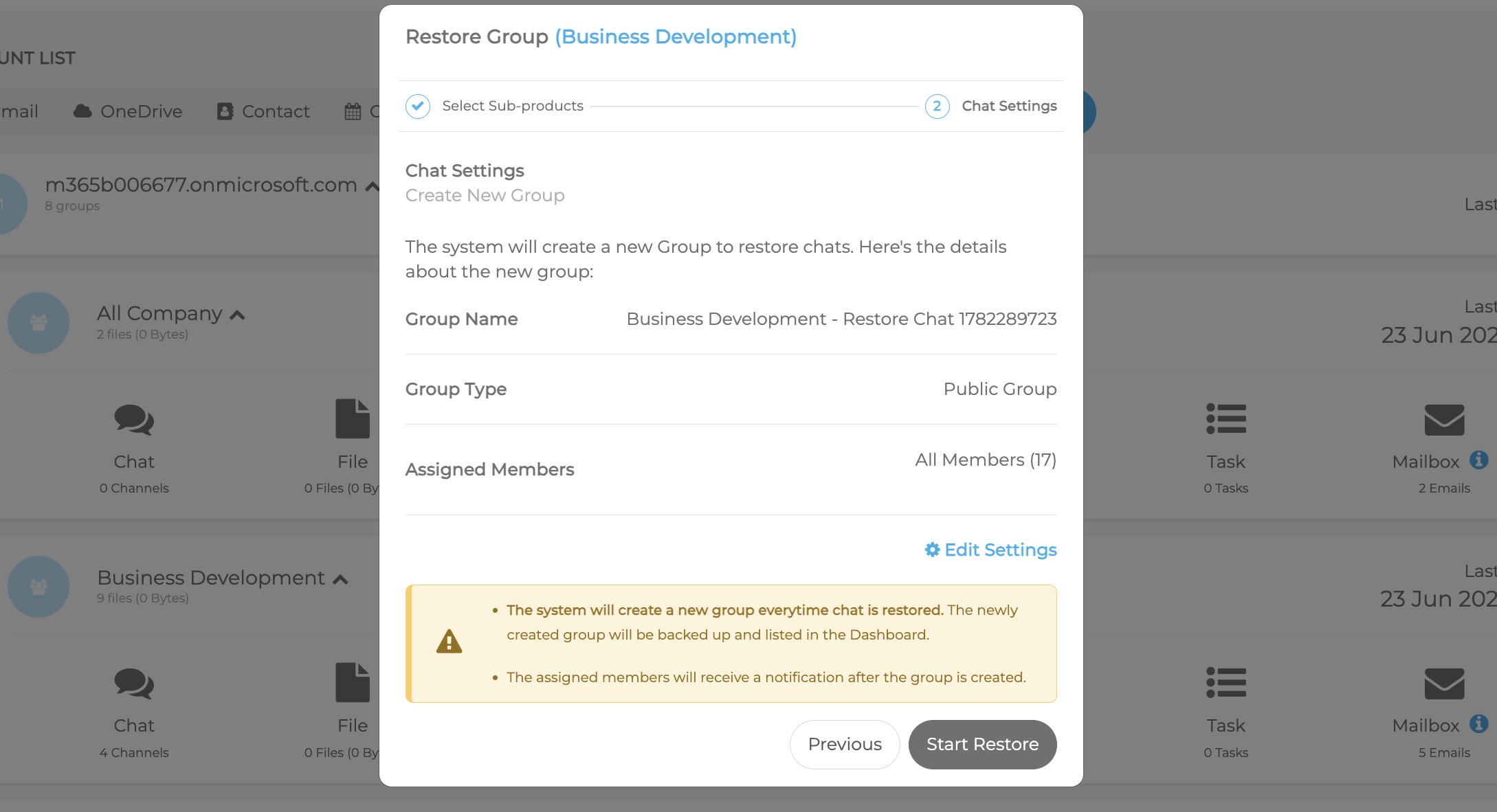Open the Edit Settings link
The width and height of the screenshot is (1497, 812).
point(990,550)
